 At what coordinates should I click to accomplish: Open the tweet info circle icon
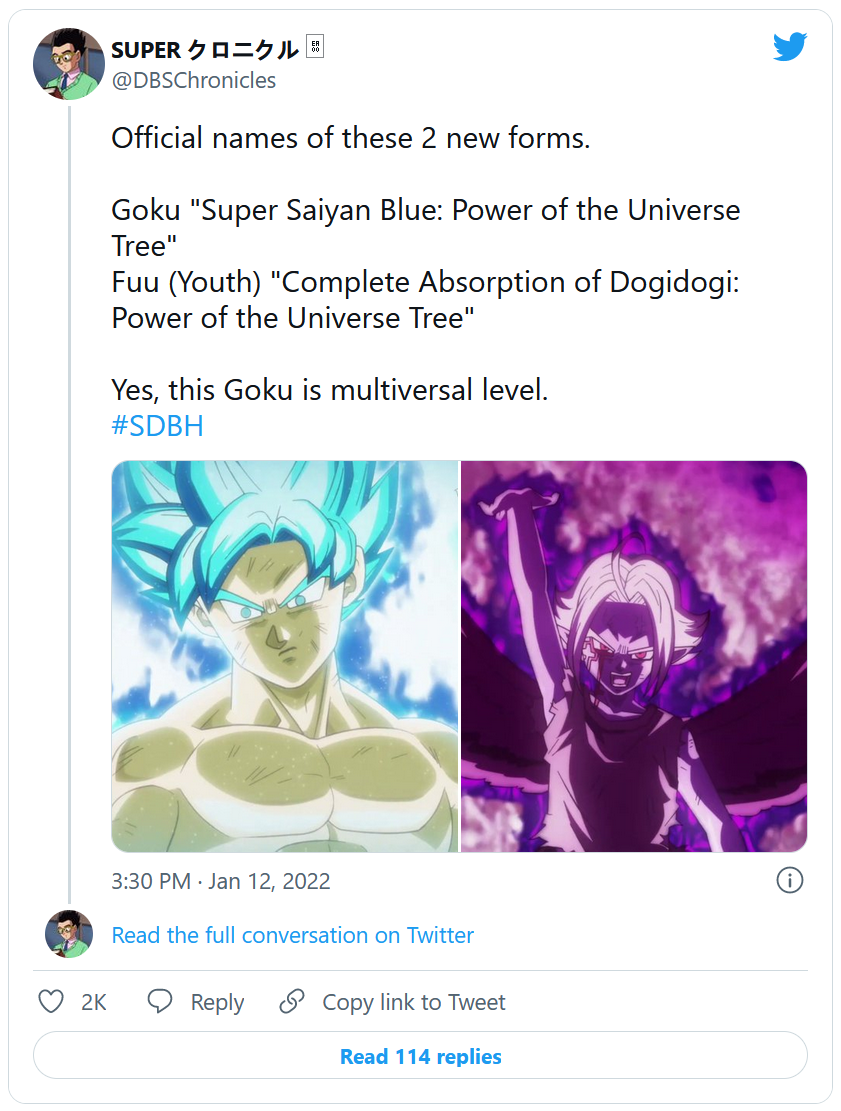coord(789,880)
